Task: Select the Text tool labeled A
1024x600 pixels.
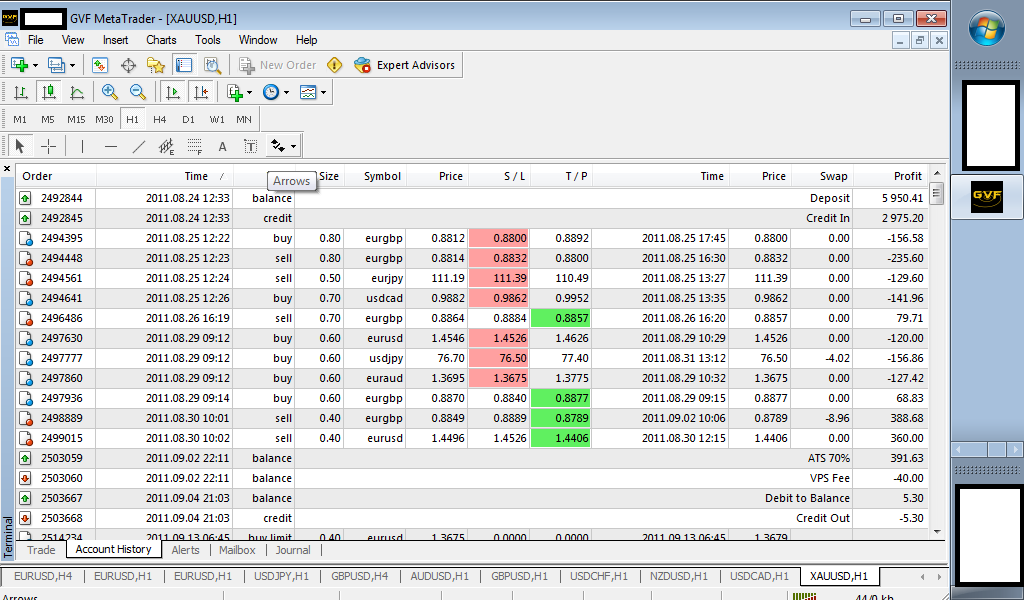Action: click(223, 146)
